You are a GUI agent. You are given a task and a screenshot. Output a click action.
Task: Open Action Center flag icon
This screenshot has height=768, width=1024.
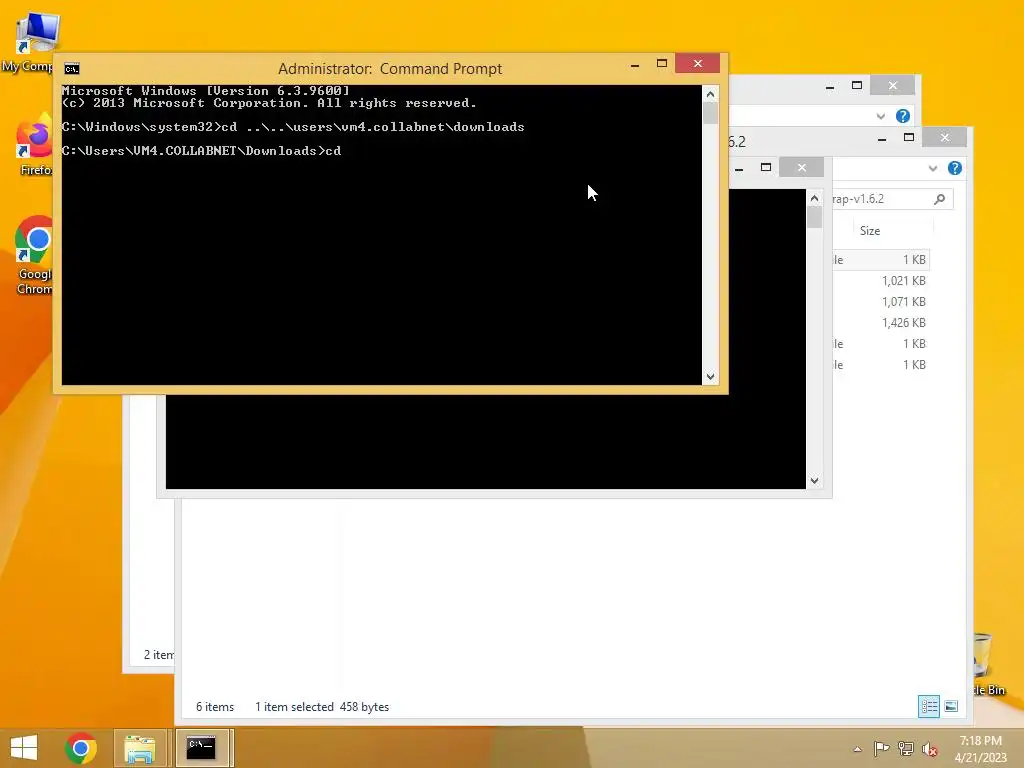click(882, 749)
